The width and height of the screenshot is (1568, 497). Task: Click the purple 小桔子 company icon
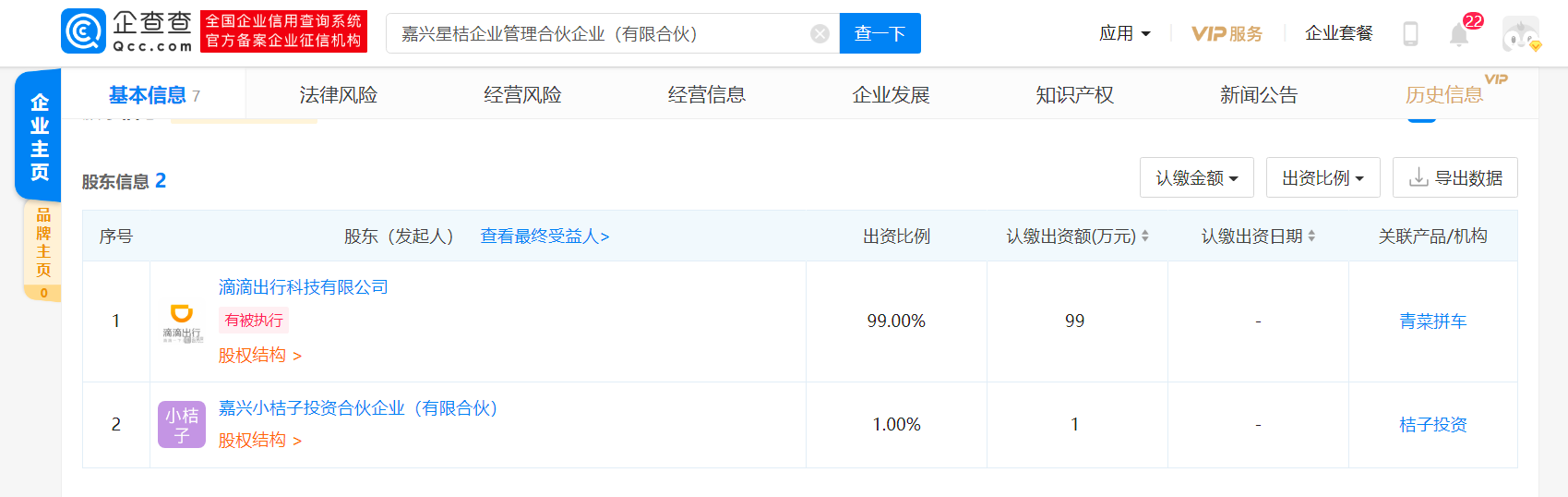pyautogui.click(x=182, y=424)
